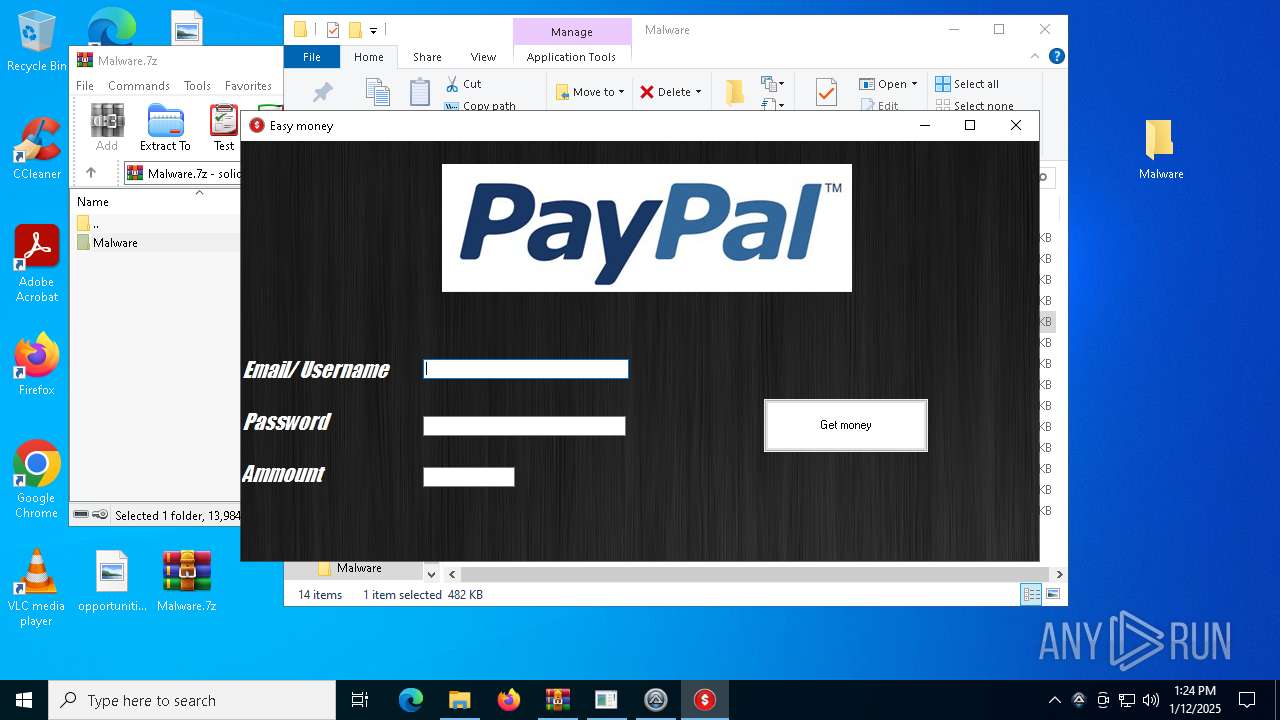Collapse the Explorer ribbon with chevron
1280x720 pixels.
point(1036,57)
